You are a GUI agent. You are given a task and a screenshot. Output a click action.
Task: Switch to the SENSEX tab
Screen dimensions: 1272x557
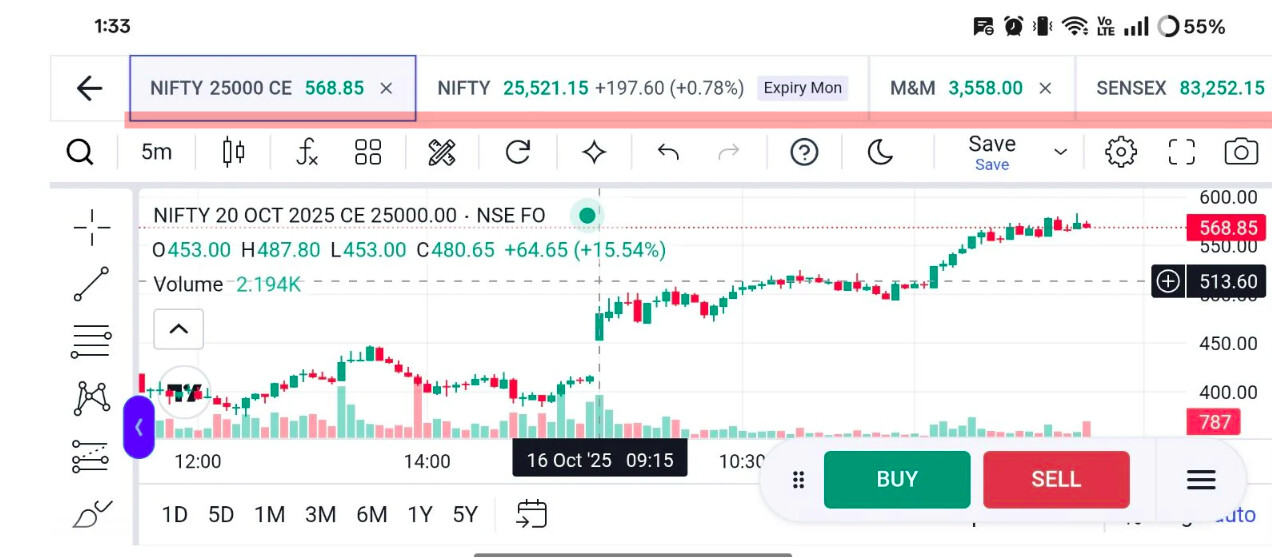[1178, 88]
